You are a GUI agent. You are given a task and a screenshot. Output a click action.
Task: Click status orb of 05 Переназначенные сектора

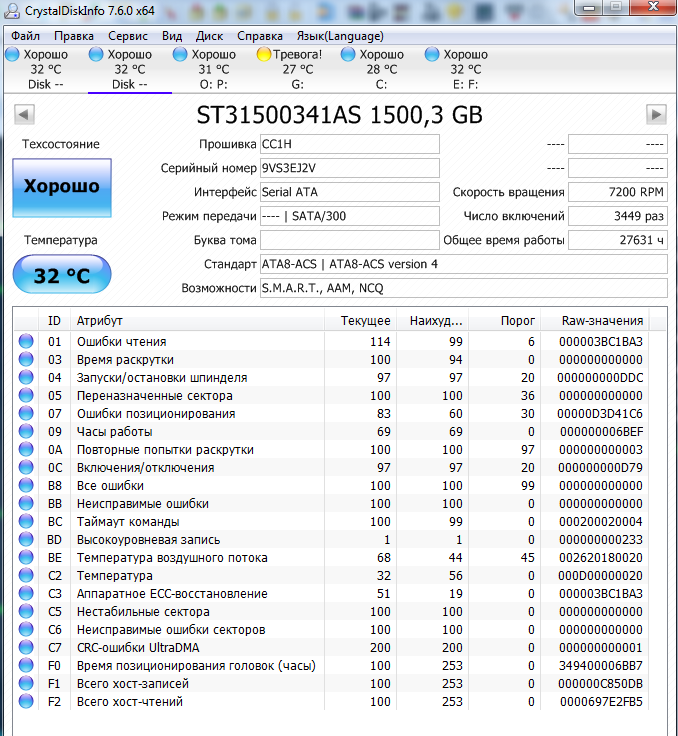(x=26, y=395)
